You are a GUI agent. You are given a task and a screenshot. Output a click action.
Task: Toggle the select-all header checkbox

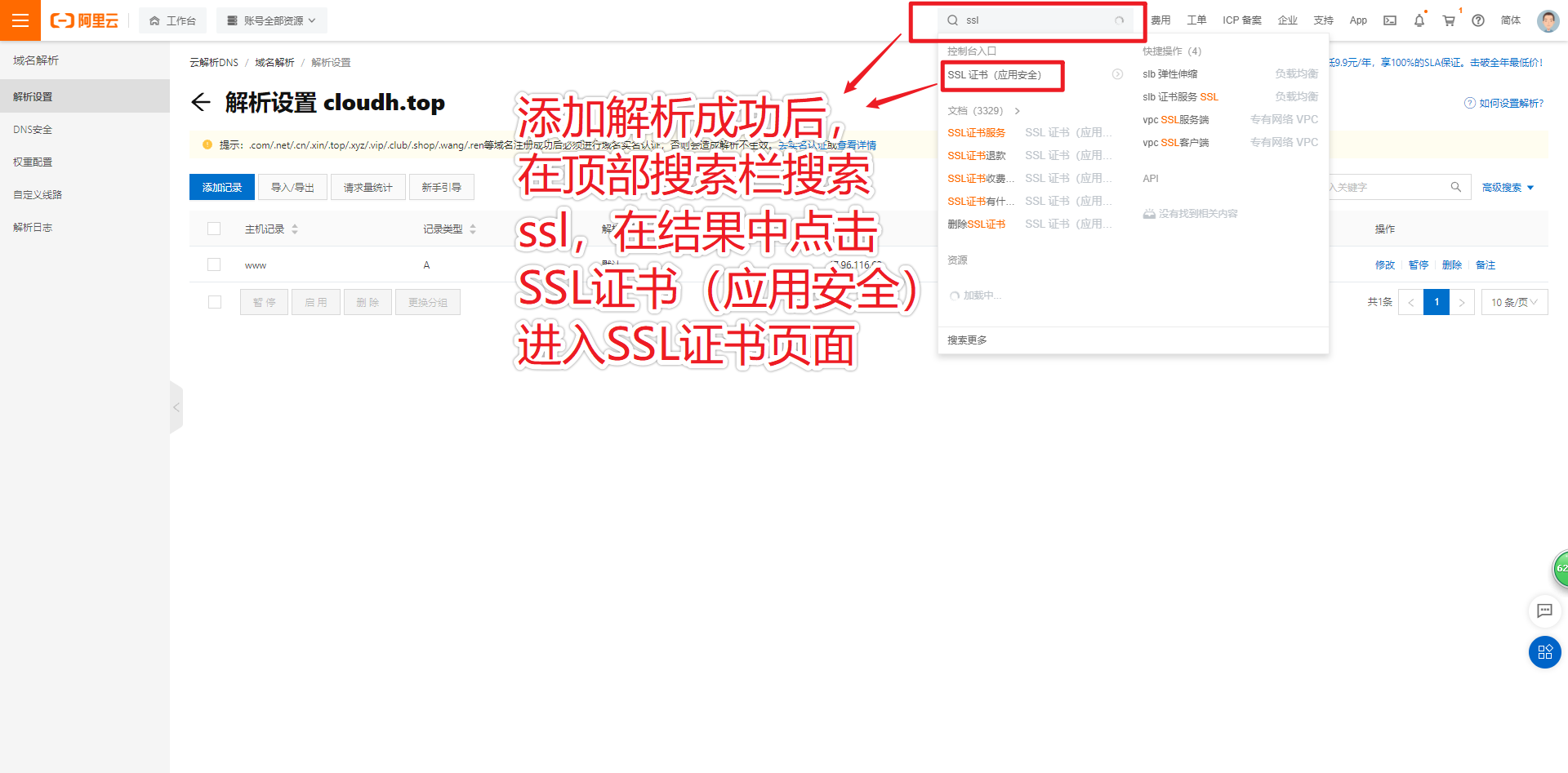(214, 229)
